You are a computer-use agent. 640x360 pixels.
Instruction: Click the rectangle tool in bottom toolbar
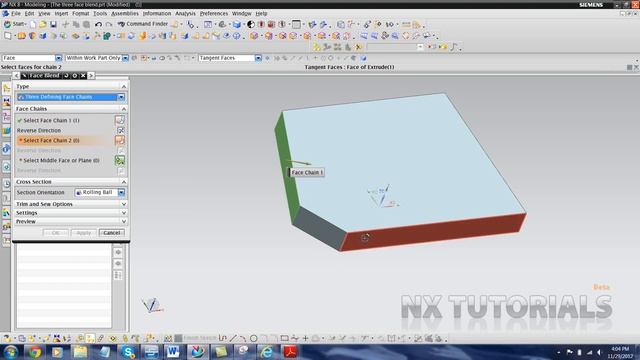tap(284, 338)
